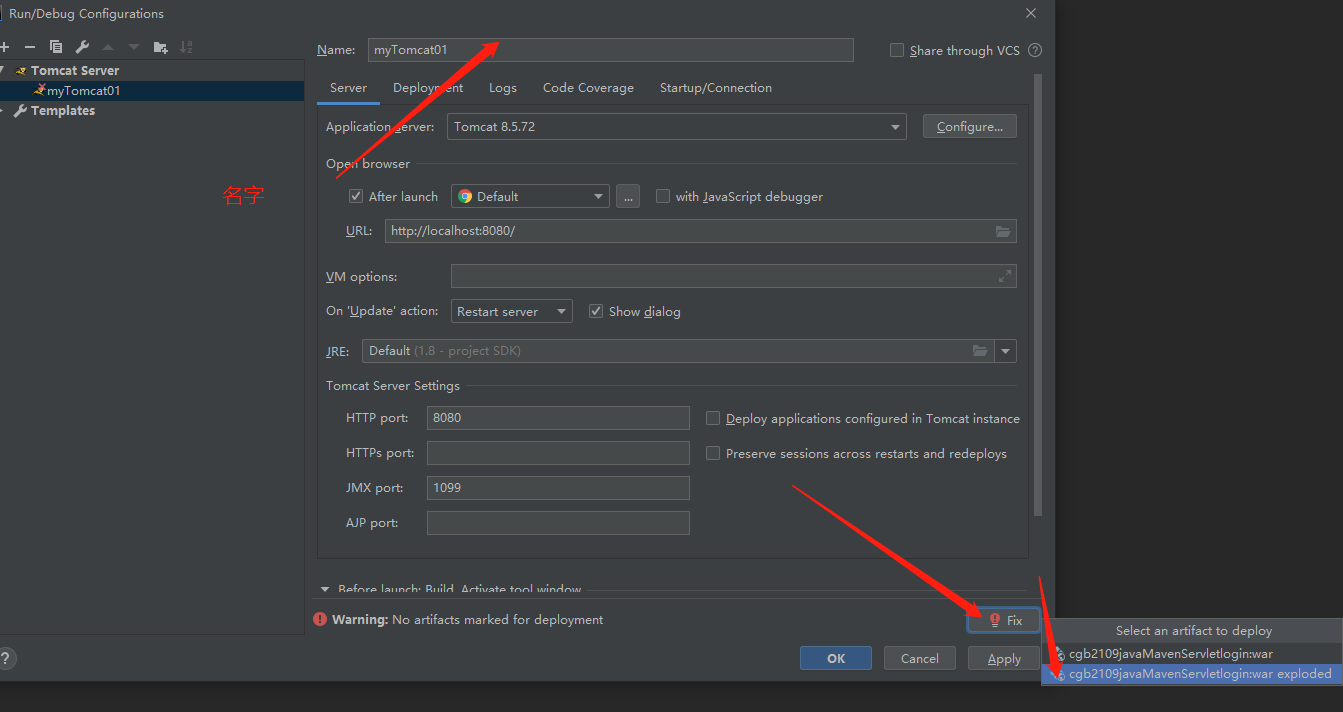Screen dimensions: 1343x712
Task: Open the browse folder icon next to URL
Action: 1003,231
